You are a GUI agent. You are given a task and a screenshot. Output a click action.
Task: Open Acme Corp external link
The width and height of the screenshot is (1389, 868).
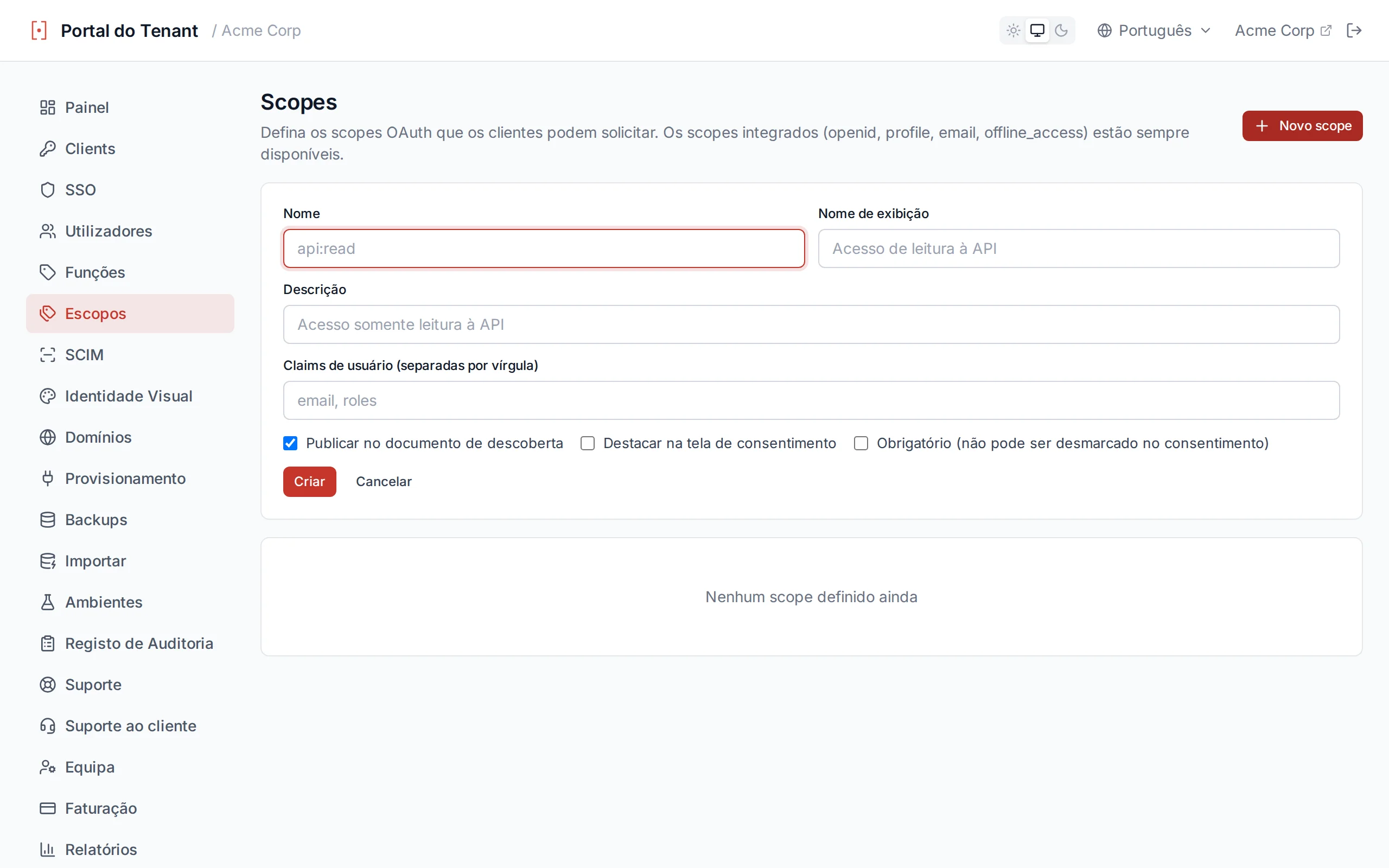[x=1283, y=30]
